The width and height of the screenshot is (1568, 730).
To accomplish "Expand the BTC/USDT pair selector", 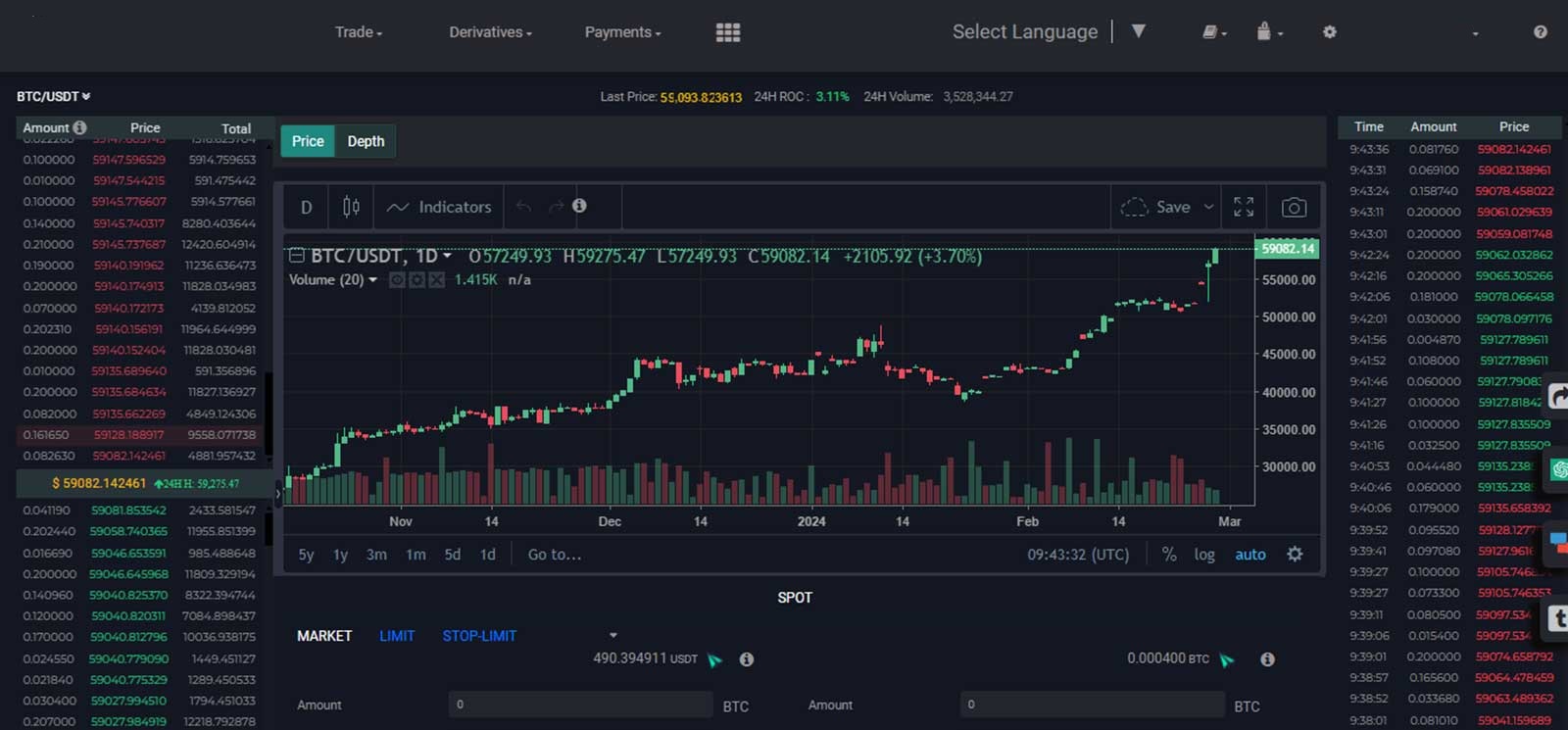I will click(53, 96).
